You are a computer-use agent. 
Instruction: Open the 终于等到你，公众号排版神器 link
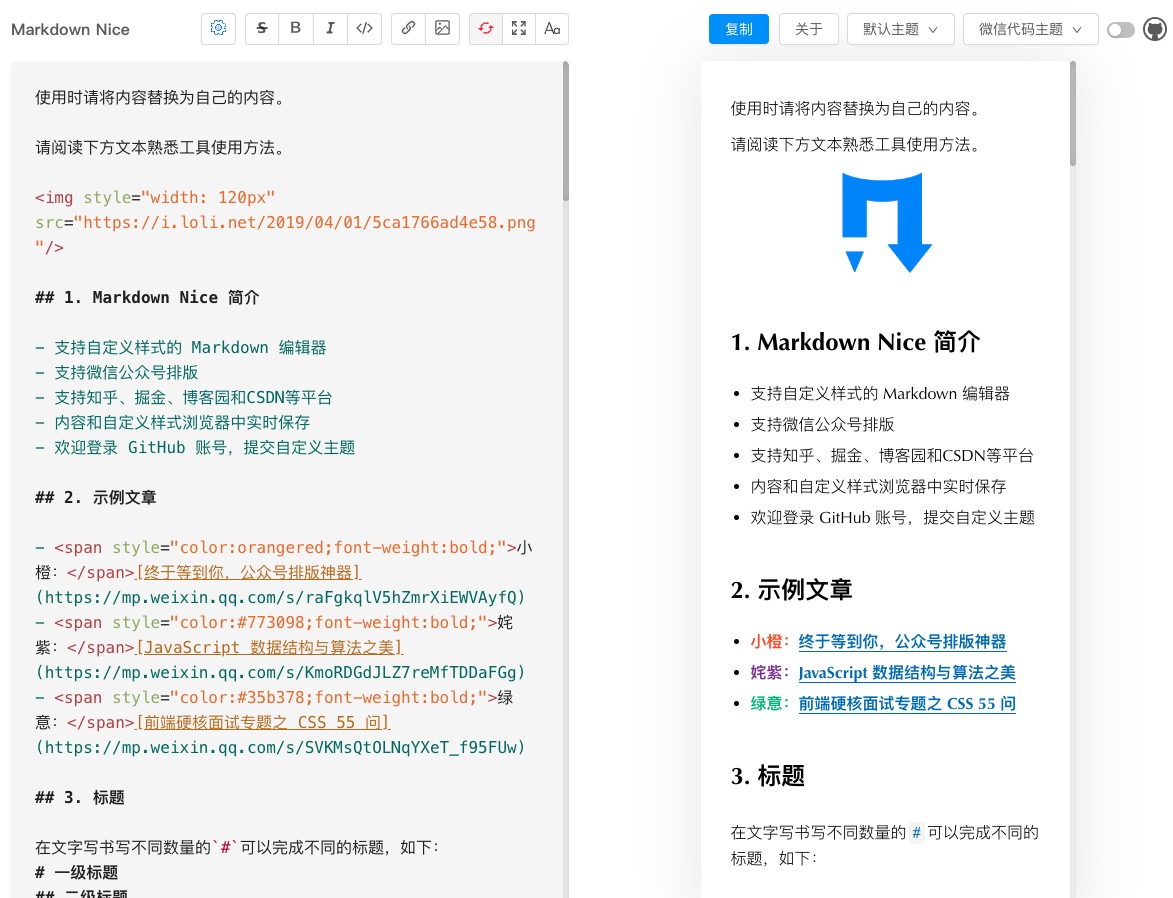point(902,641)
